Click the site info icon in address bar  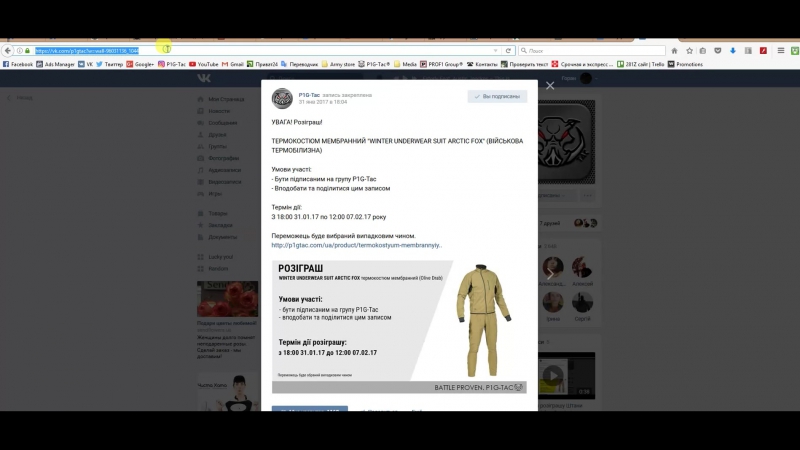[x=20, y=51]
